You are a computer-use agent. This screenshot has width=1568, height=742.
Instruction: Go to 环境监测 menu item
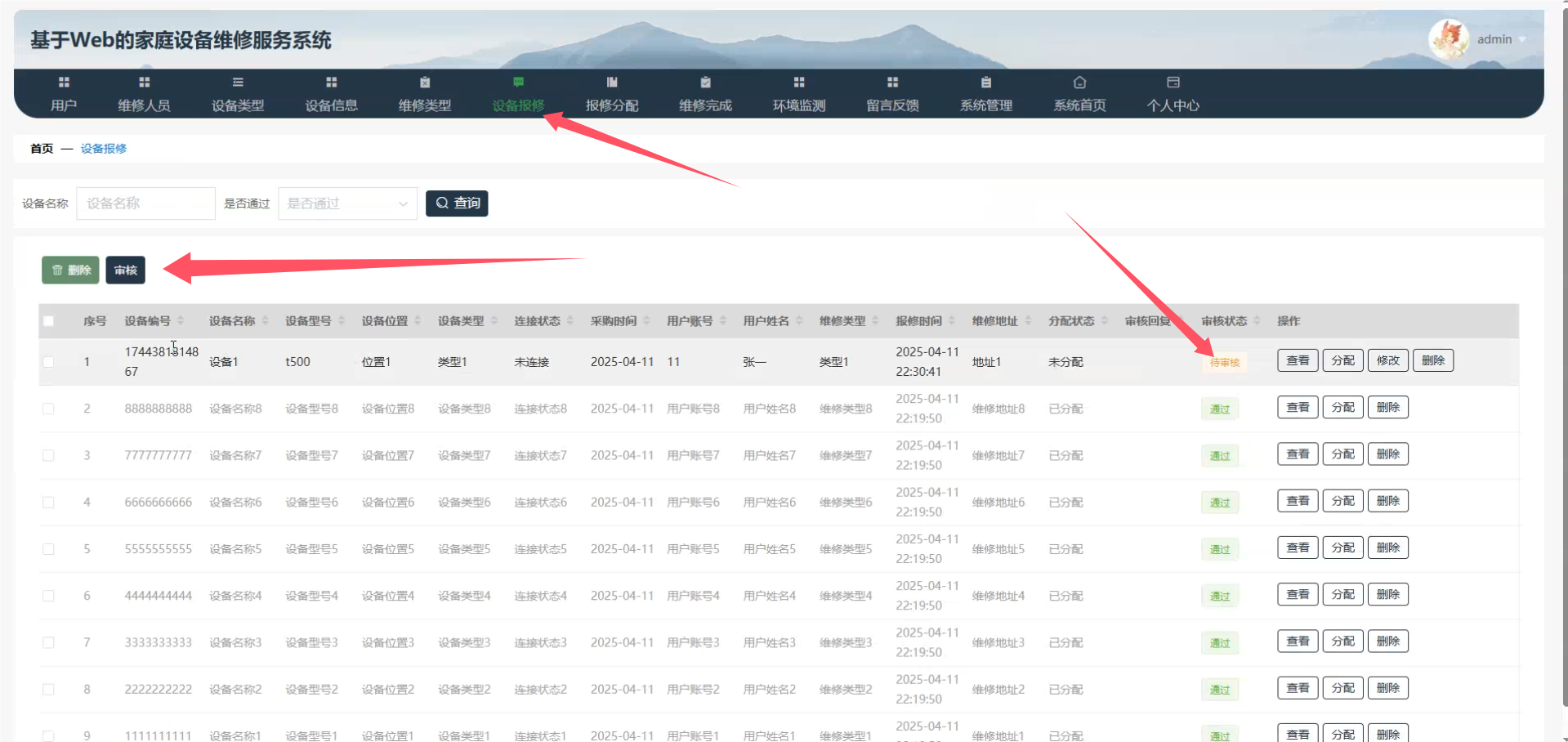point(799,105)
